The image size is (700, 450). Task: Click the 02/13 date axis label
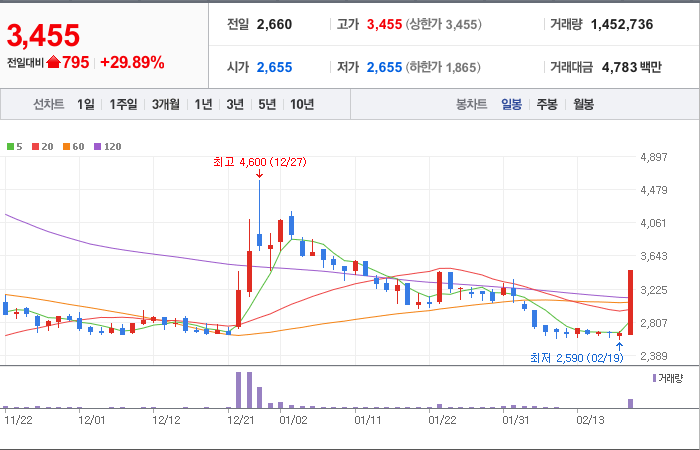pos(590,420)
